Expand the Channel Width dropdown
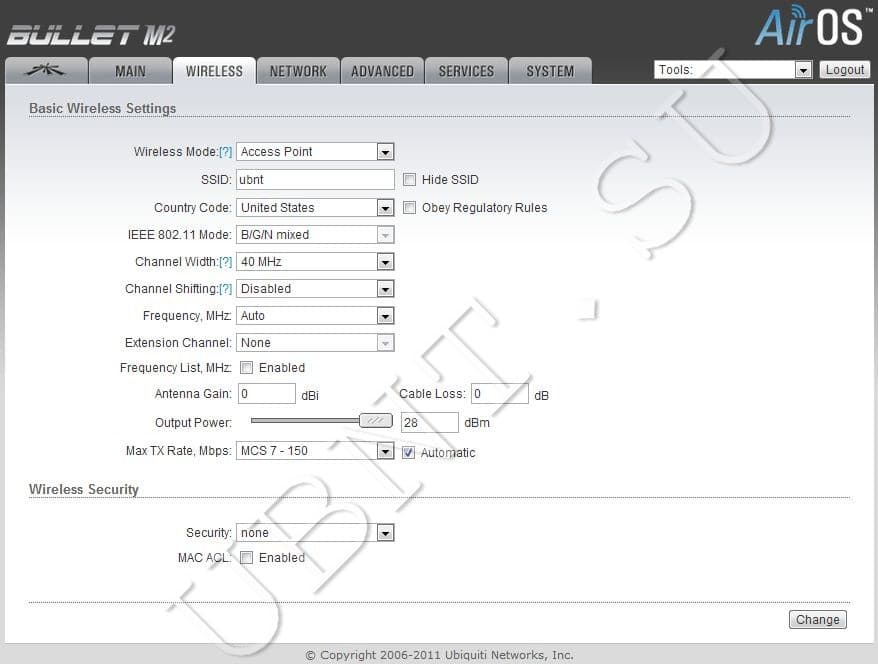The image size is (878, 664). 315,261
